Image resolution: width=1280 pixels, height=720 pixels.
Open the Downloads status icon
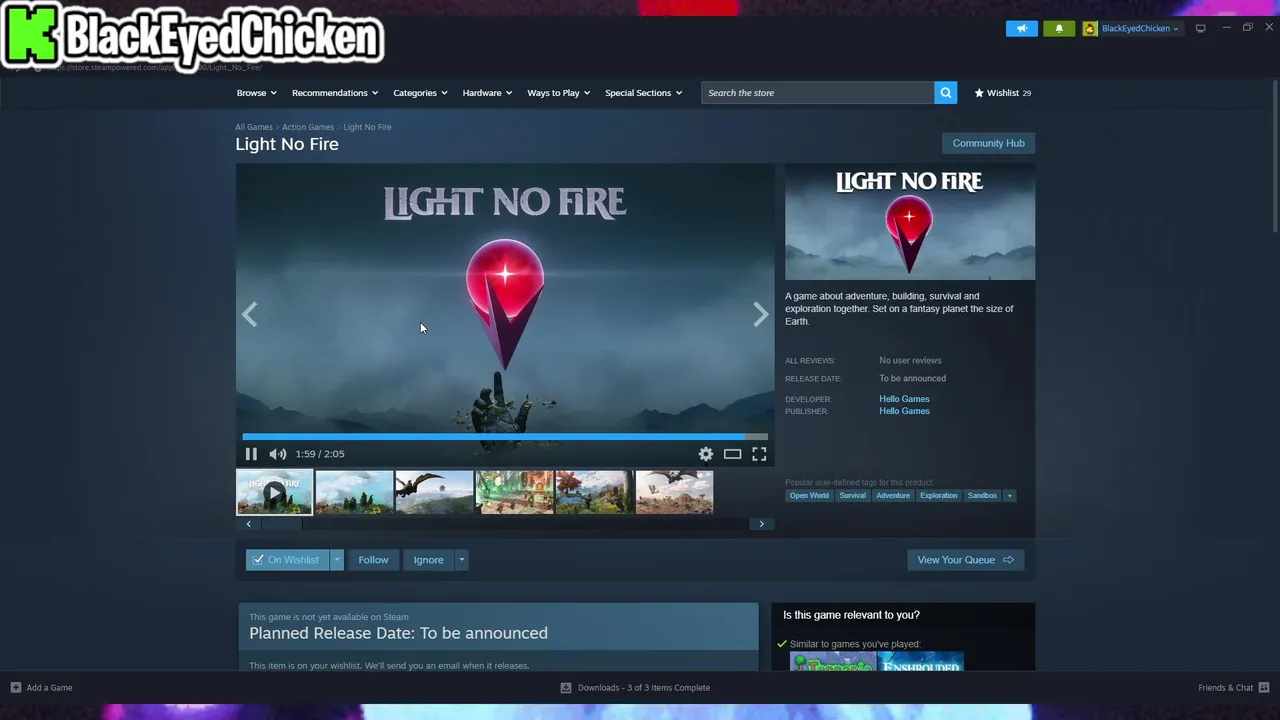point(566,688)
